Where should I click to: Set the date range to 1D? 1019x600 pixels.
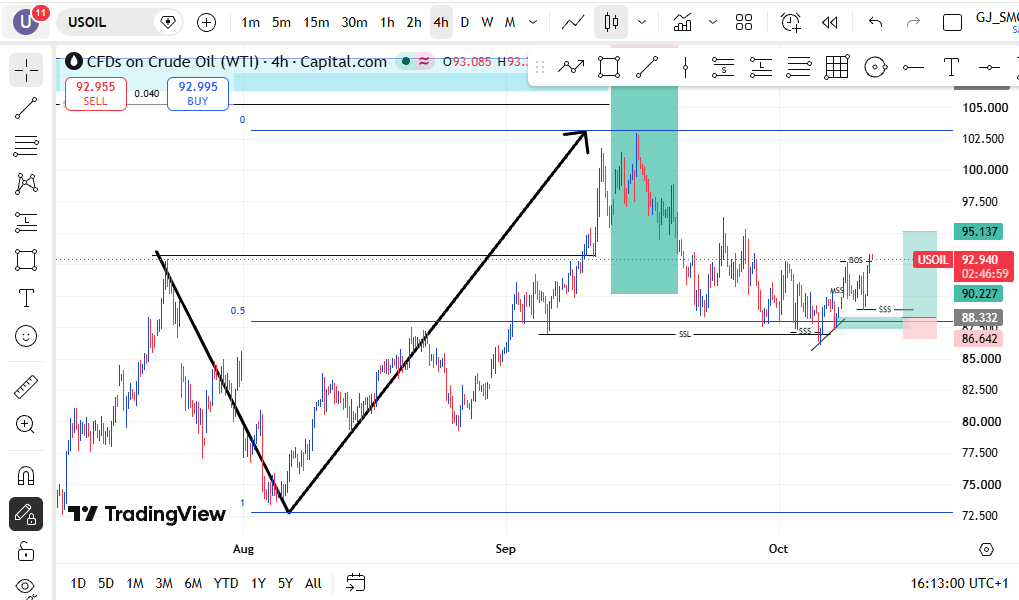click(x=78, y=583)
